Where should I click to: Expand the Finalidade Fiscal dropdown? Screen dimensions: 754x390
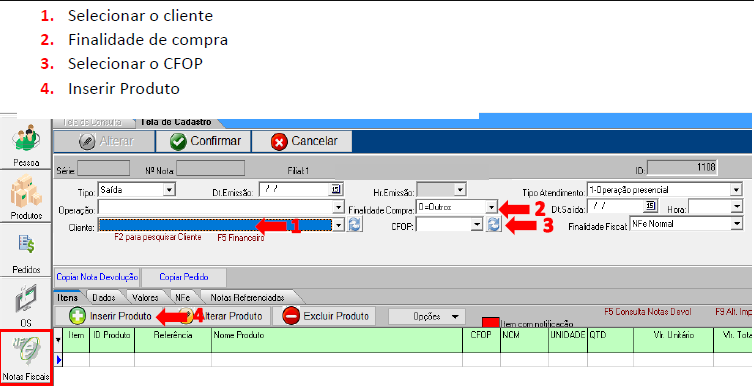(738, 224)
